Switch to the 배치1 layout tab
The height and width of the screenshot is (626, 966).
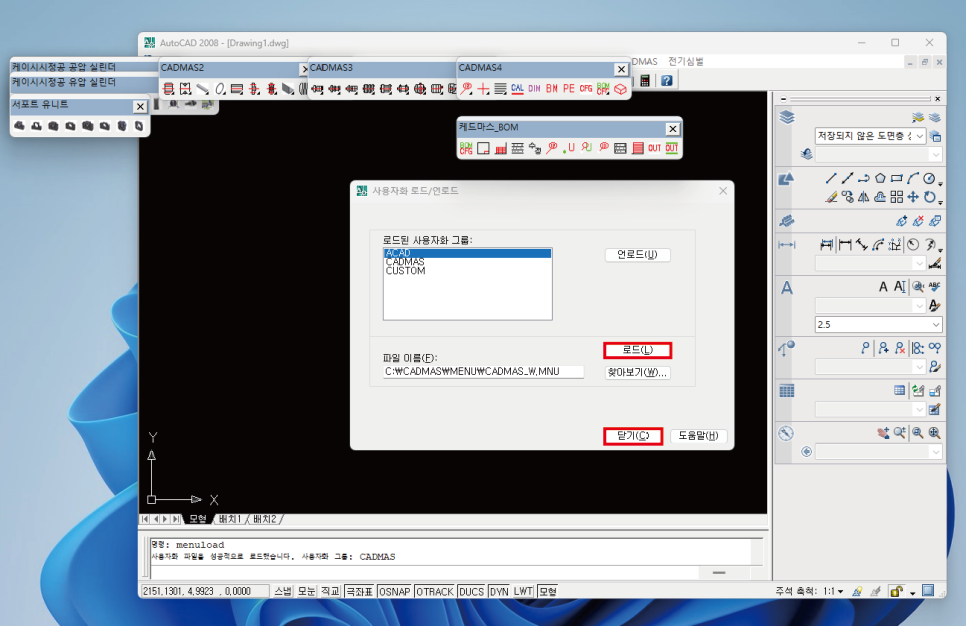click(230, 519)
